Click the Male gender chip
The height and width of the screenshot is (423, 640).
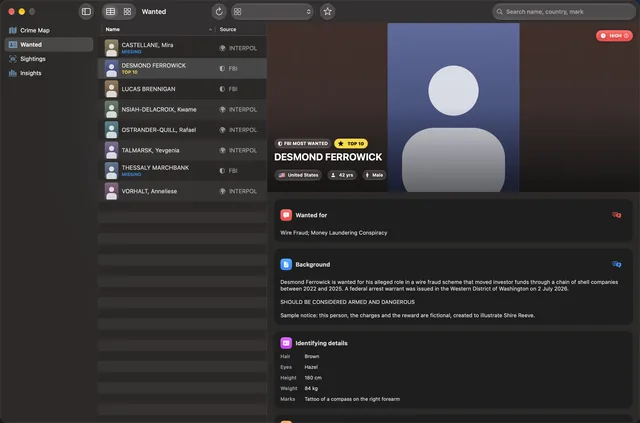(374, 175)
